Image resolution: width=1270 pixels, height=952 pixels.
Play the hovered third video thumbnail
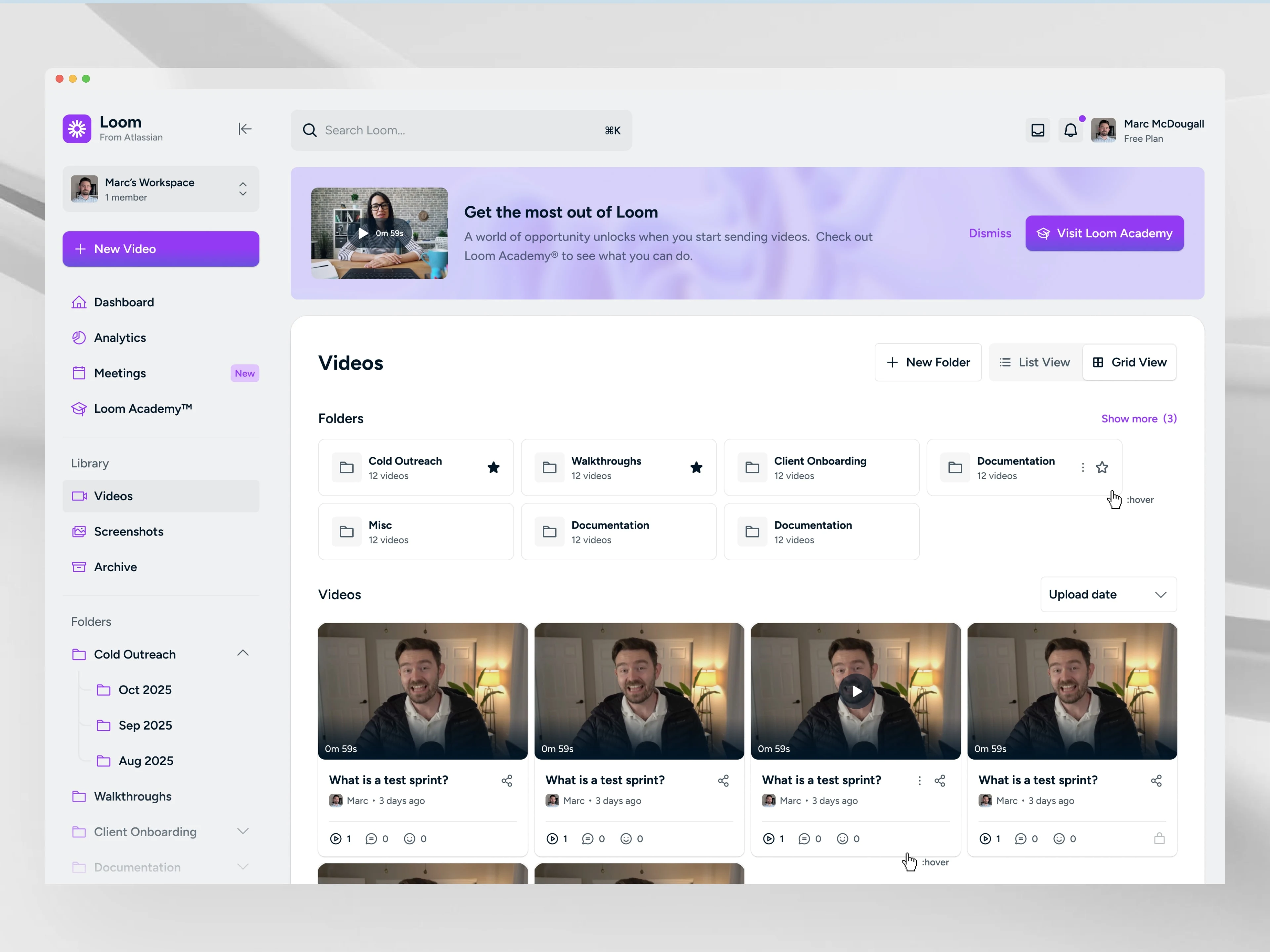856,691
